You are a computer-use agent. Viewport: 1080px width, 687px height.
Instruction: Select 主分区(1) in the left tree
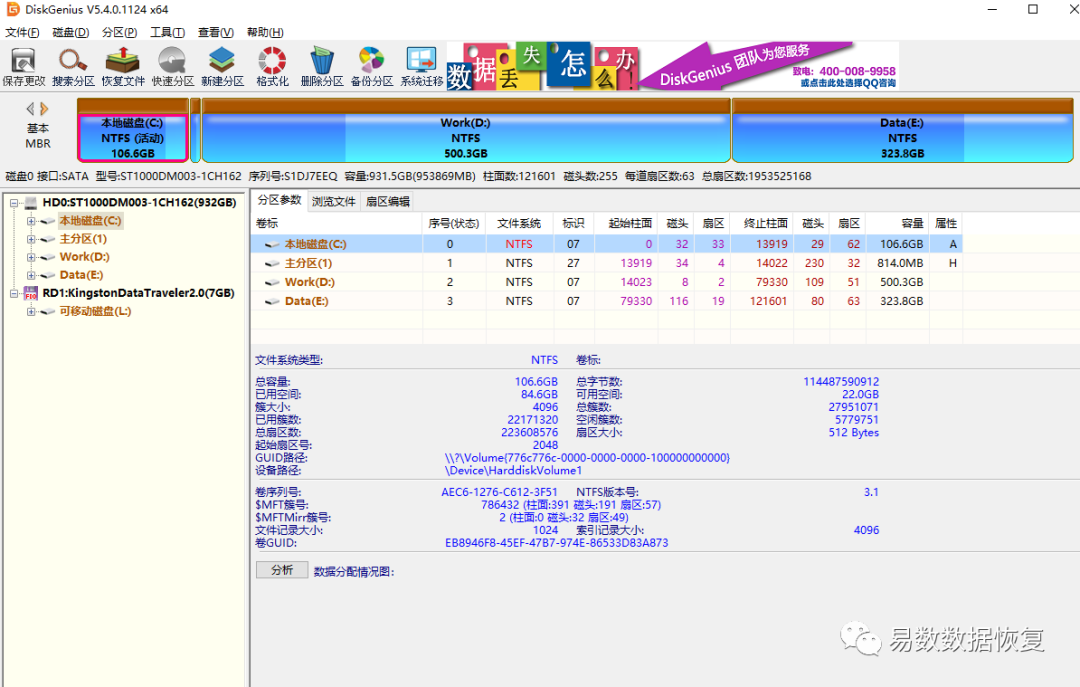83,239
